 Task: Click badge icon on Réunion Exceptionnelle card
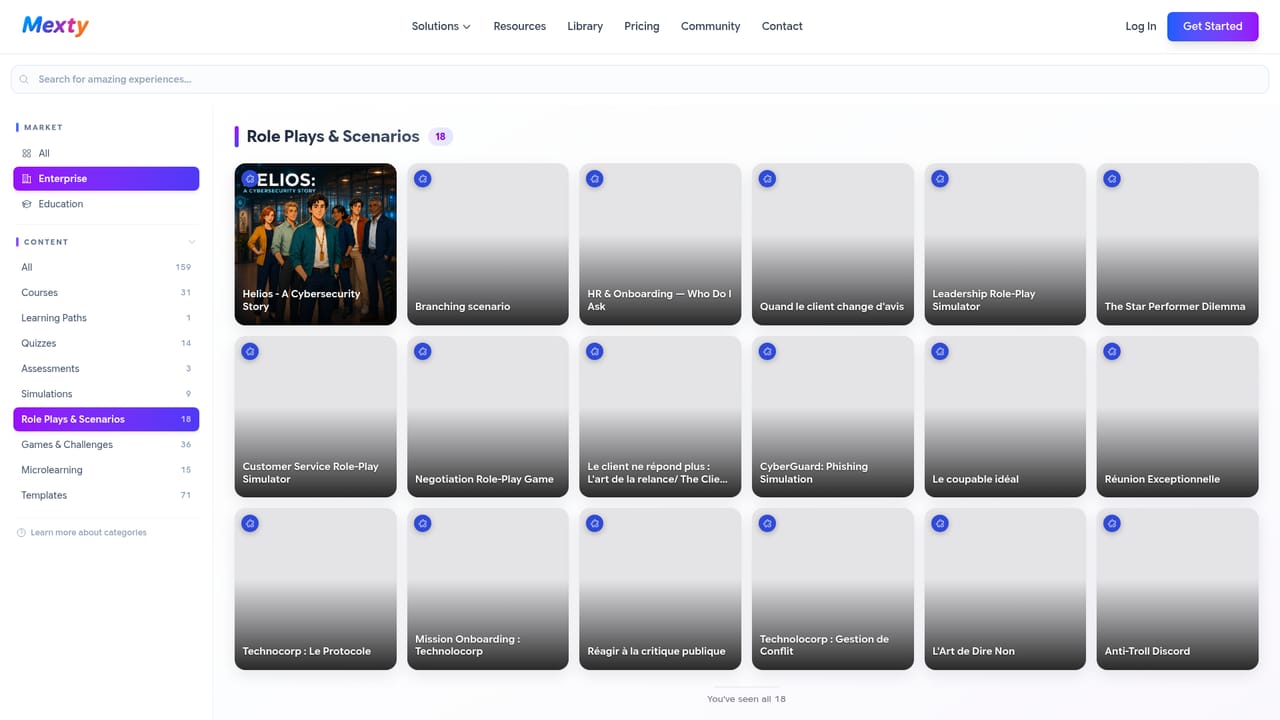pyautogui.click(x=1112, y=351)
